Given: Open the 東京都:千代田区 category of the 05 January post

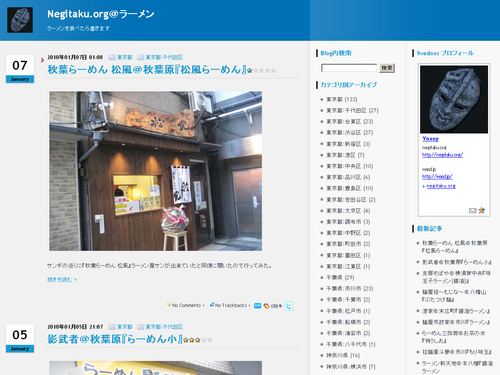Looking at the screenshot, I should pyautogui.click(x=164, y=327).
